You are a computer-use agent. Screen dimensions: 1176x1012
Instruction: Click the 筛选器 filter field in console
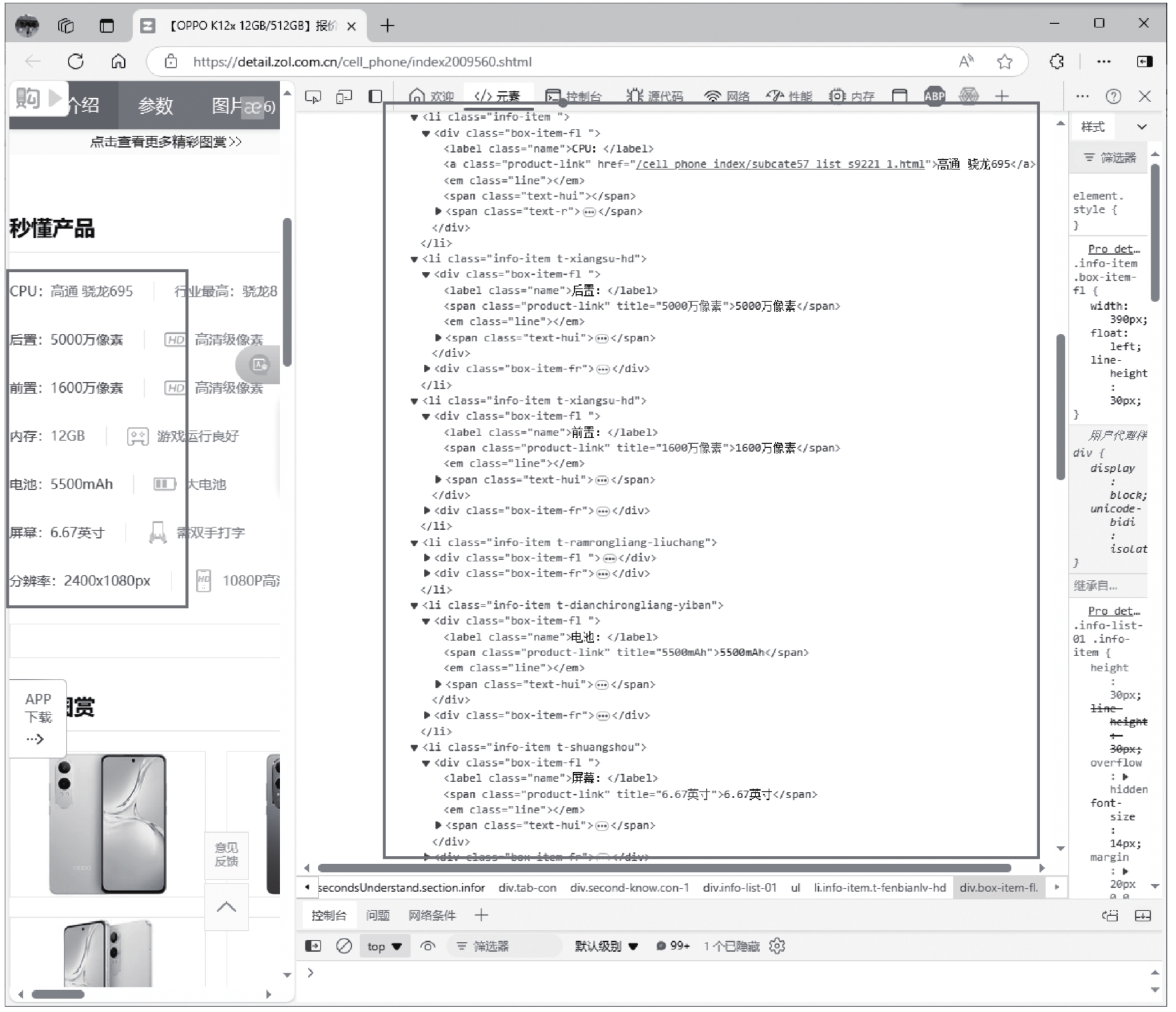pos(507,946)
